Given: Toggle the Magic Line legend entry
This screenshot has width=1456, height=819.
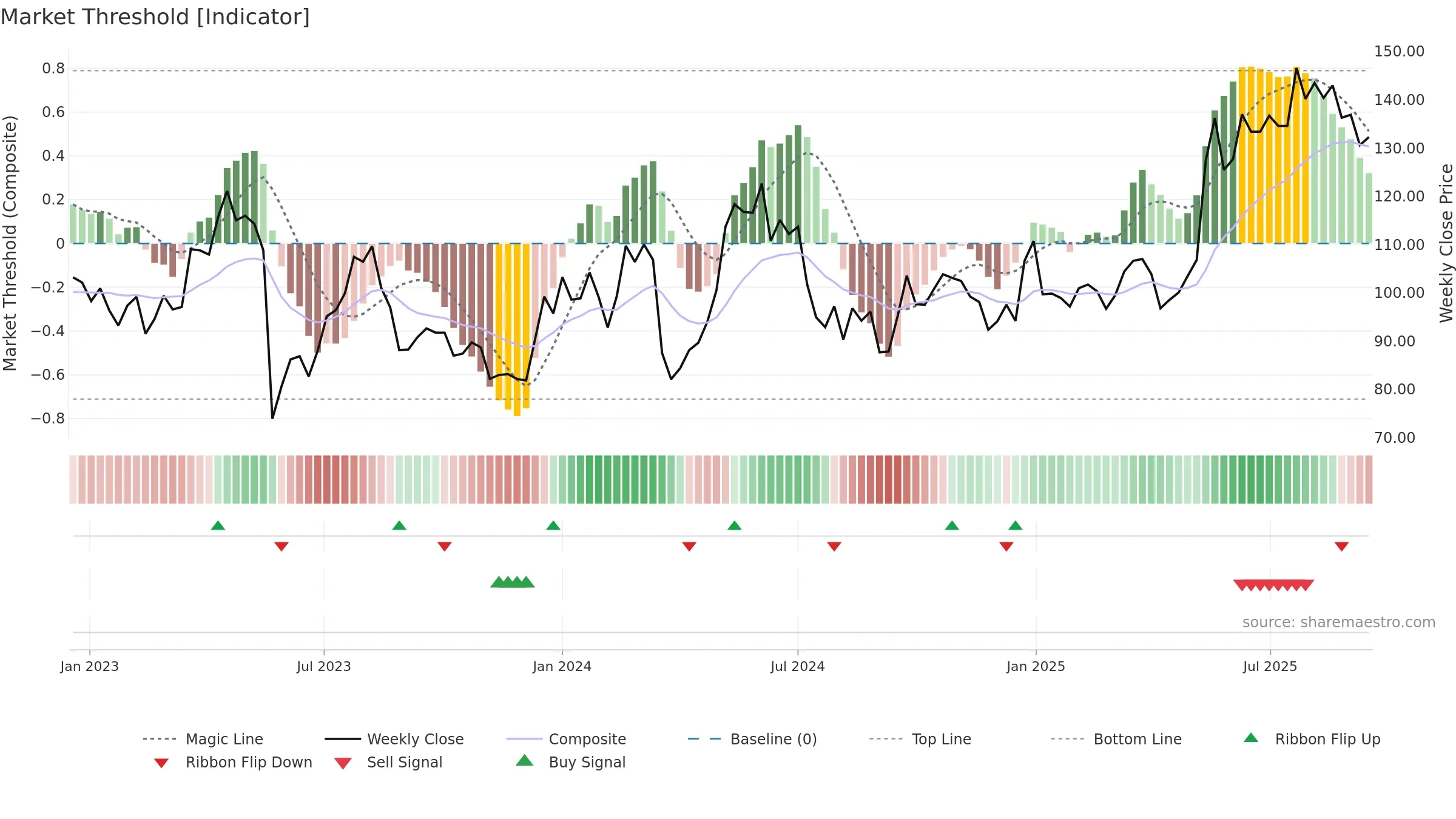Looking at the screenshot, I should point(203,739).
